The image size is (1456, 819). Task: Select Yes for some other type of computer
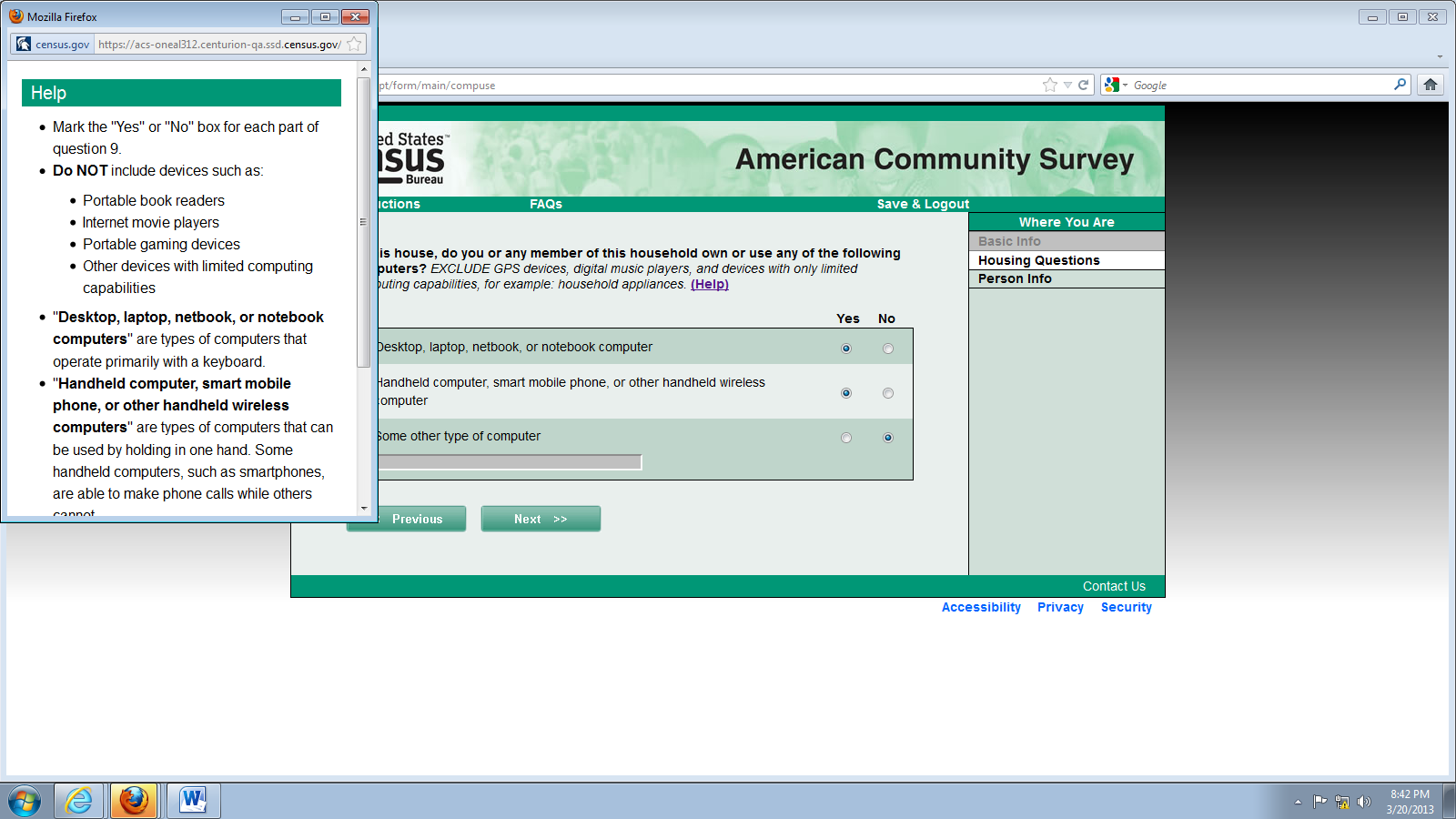tap(846, 438)
